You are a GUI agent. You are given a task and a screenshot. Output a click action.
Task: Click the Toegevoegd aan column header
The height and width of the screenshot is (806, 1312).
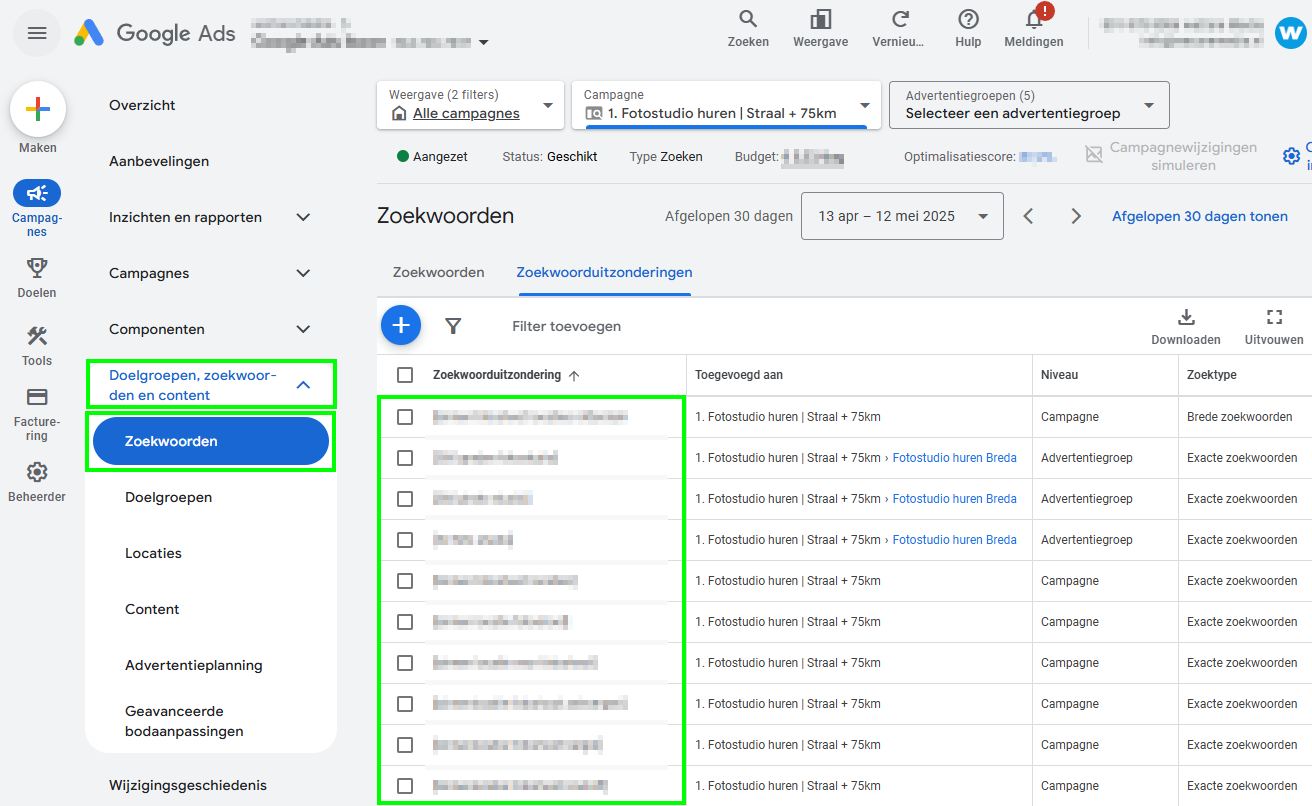(x=739, y=375)
